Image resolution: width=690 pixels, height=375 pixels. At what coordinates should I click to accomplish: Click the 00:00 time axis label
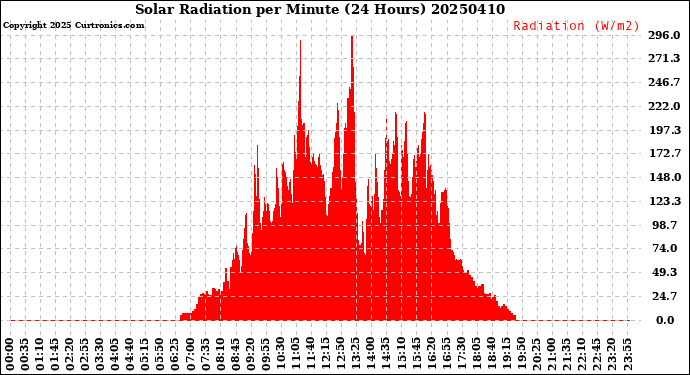(x=10, y=355)
